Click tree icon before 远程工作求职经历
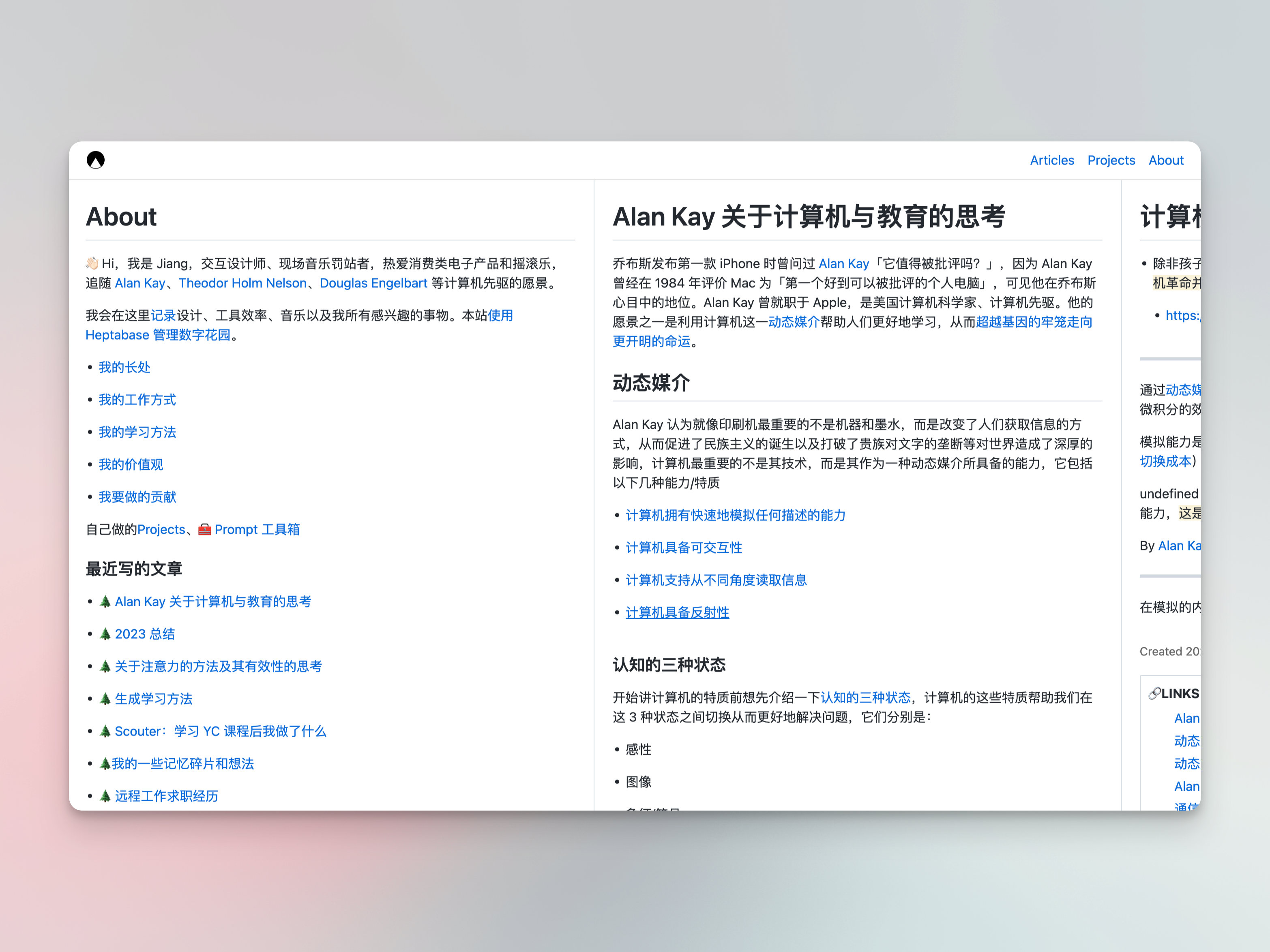Screen dimensions: 1270x952 (x=105, y=796)
